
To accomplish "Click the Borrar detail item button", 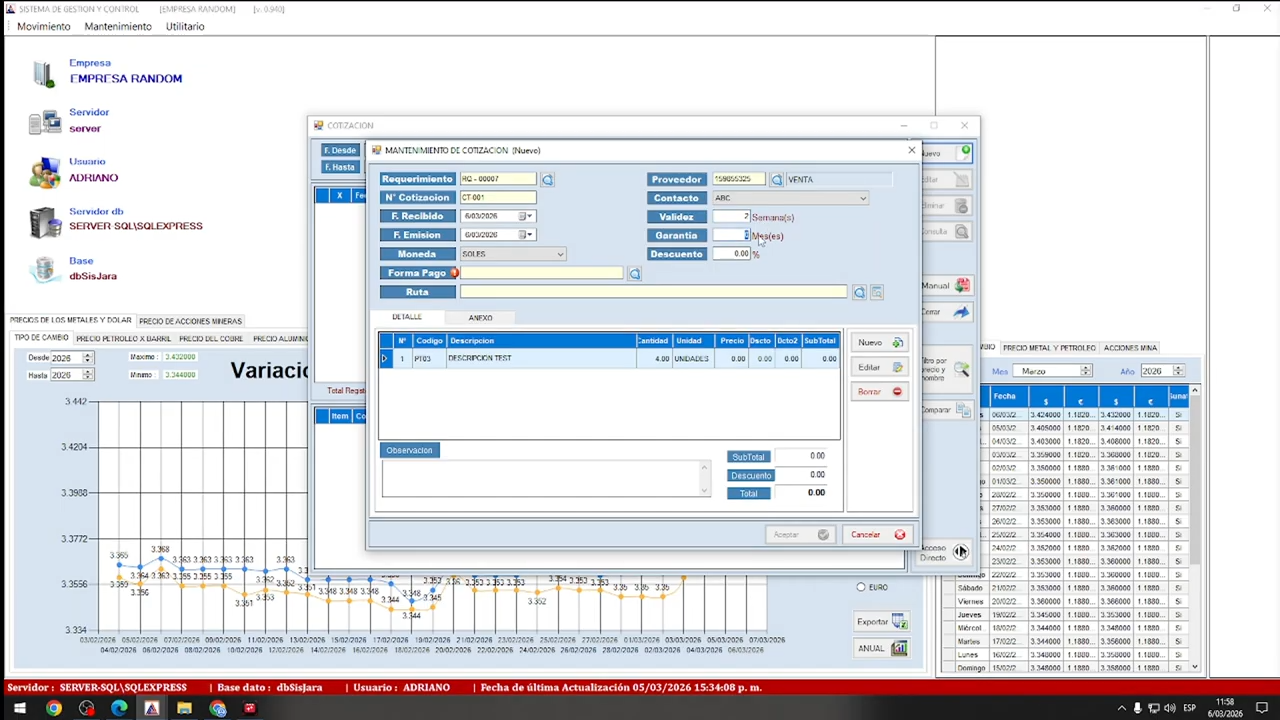I will point(879,392).
